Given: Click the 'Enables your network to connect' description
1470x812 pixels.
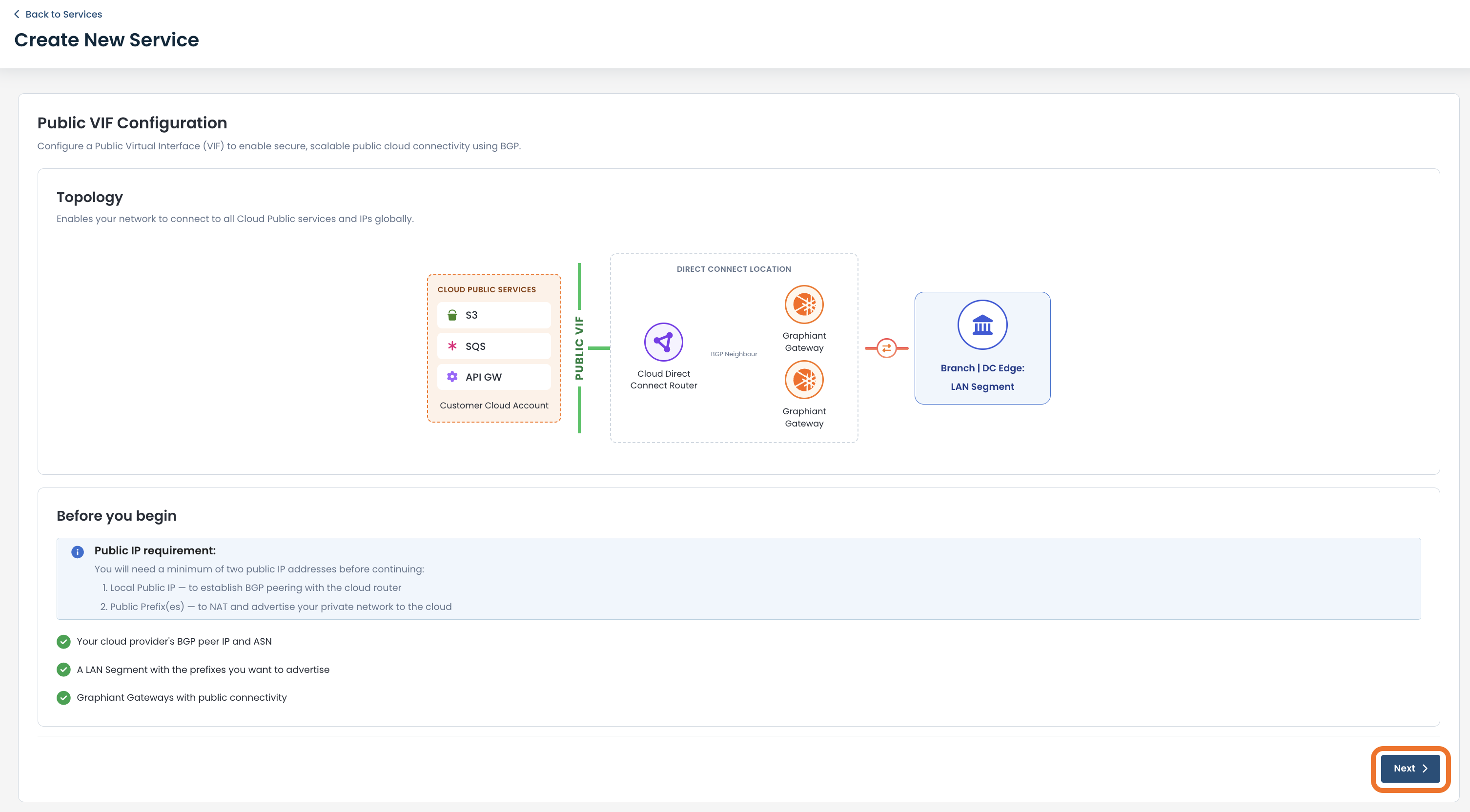Looking at the screenshot, I should pyautogui.click(x=235, y=219).
